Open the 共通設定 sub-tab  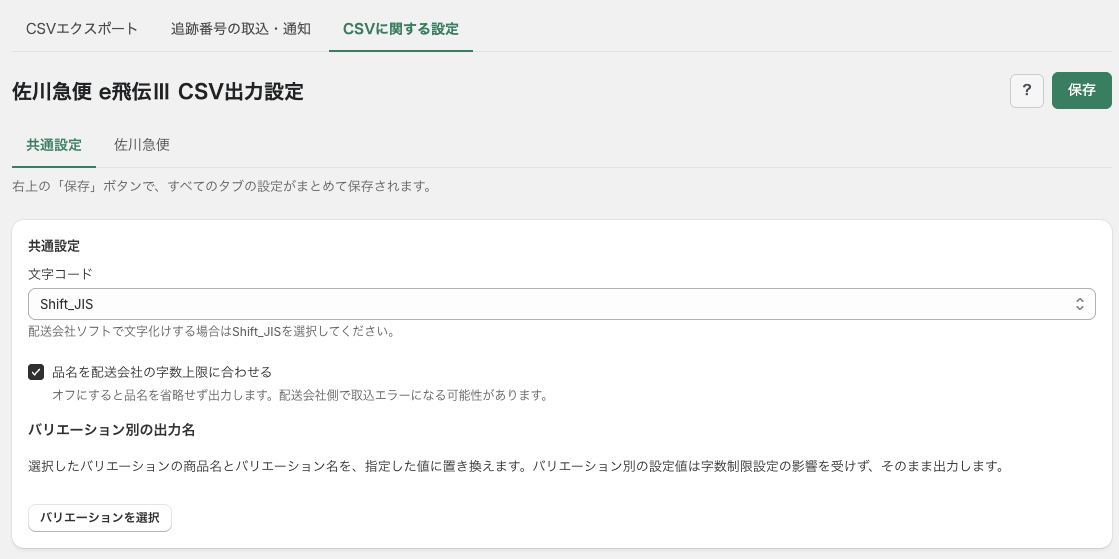(x=54, y=145)
